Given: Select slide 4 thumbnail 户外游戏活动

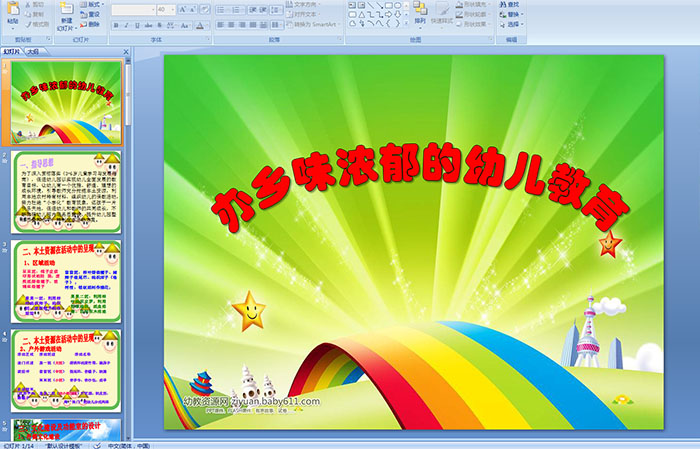Looking at the screenshot, I should (66, 371).
